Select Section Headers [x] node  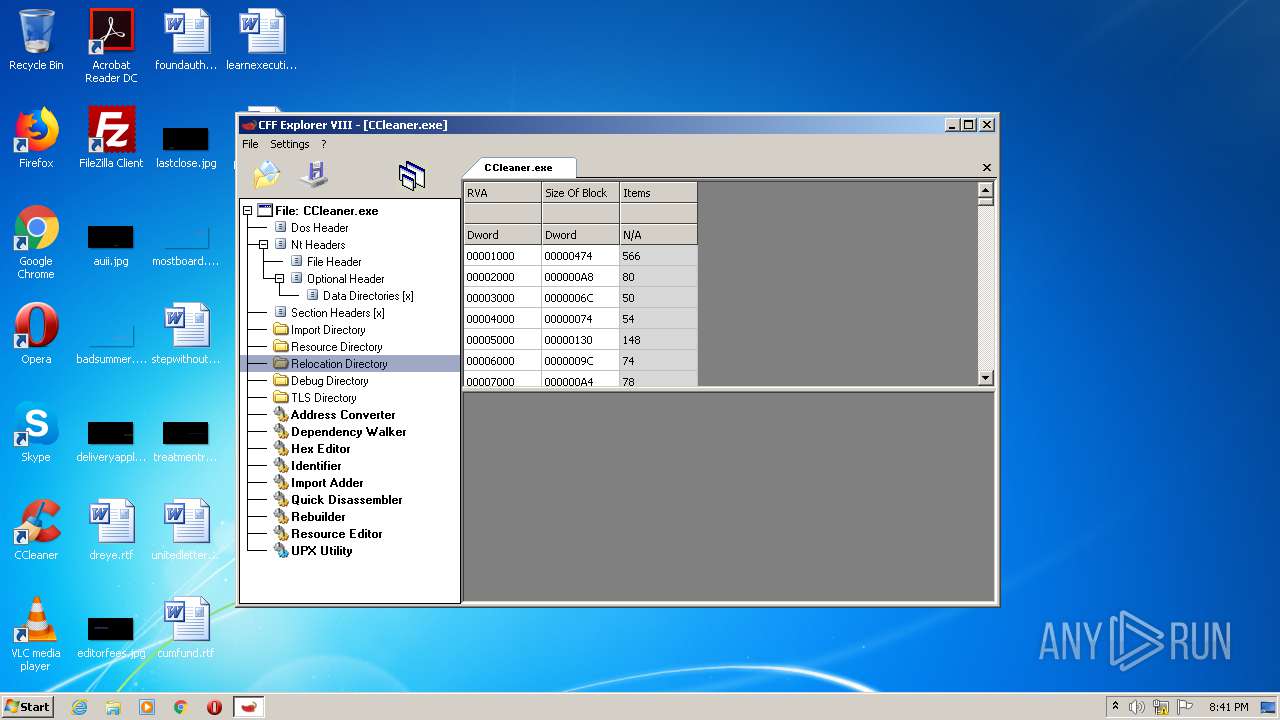[337, 313]
